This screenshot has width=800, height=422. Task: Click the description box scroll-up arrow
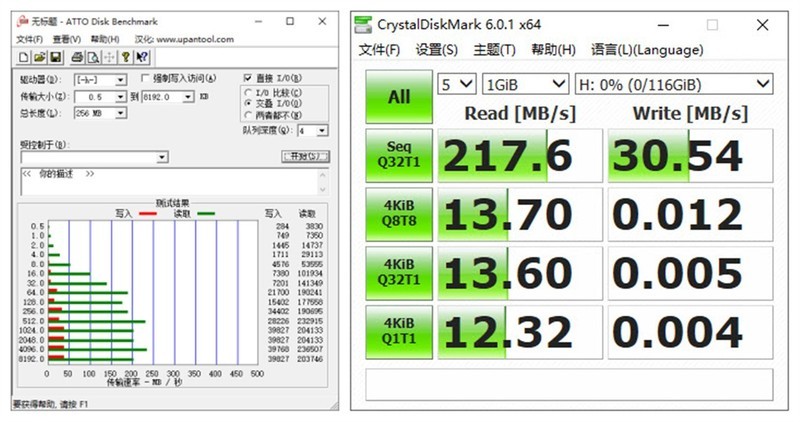coord(322,175)
